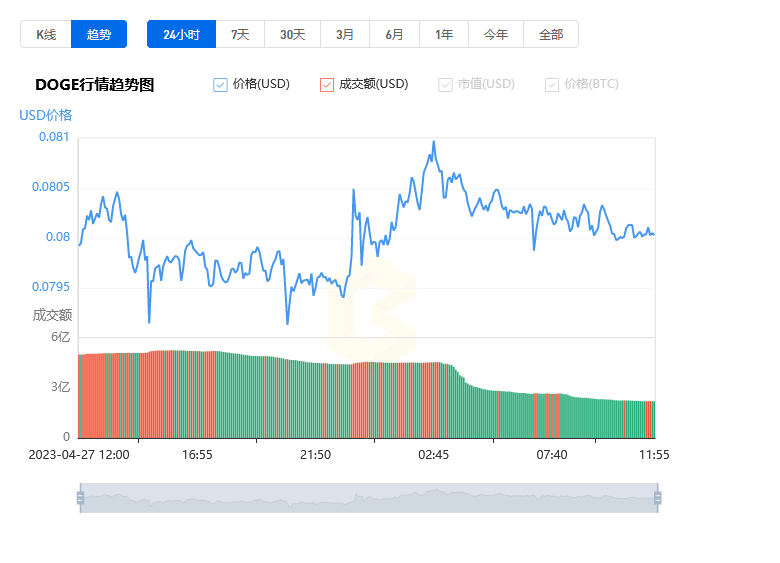Click the right handle of range slider
780x563 pixels.
658,498
